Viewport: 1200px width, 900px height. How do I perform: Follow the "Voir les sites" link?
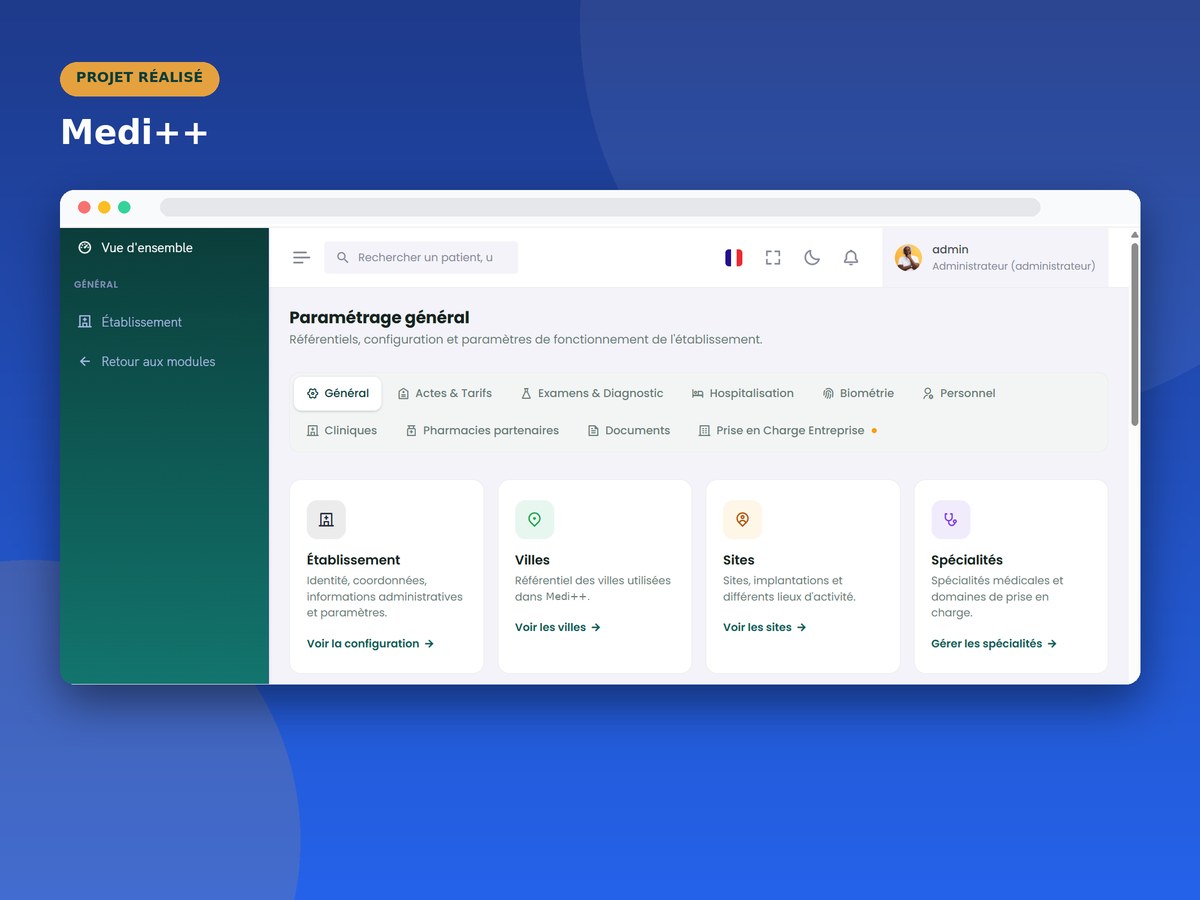tap(765, 628)
